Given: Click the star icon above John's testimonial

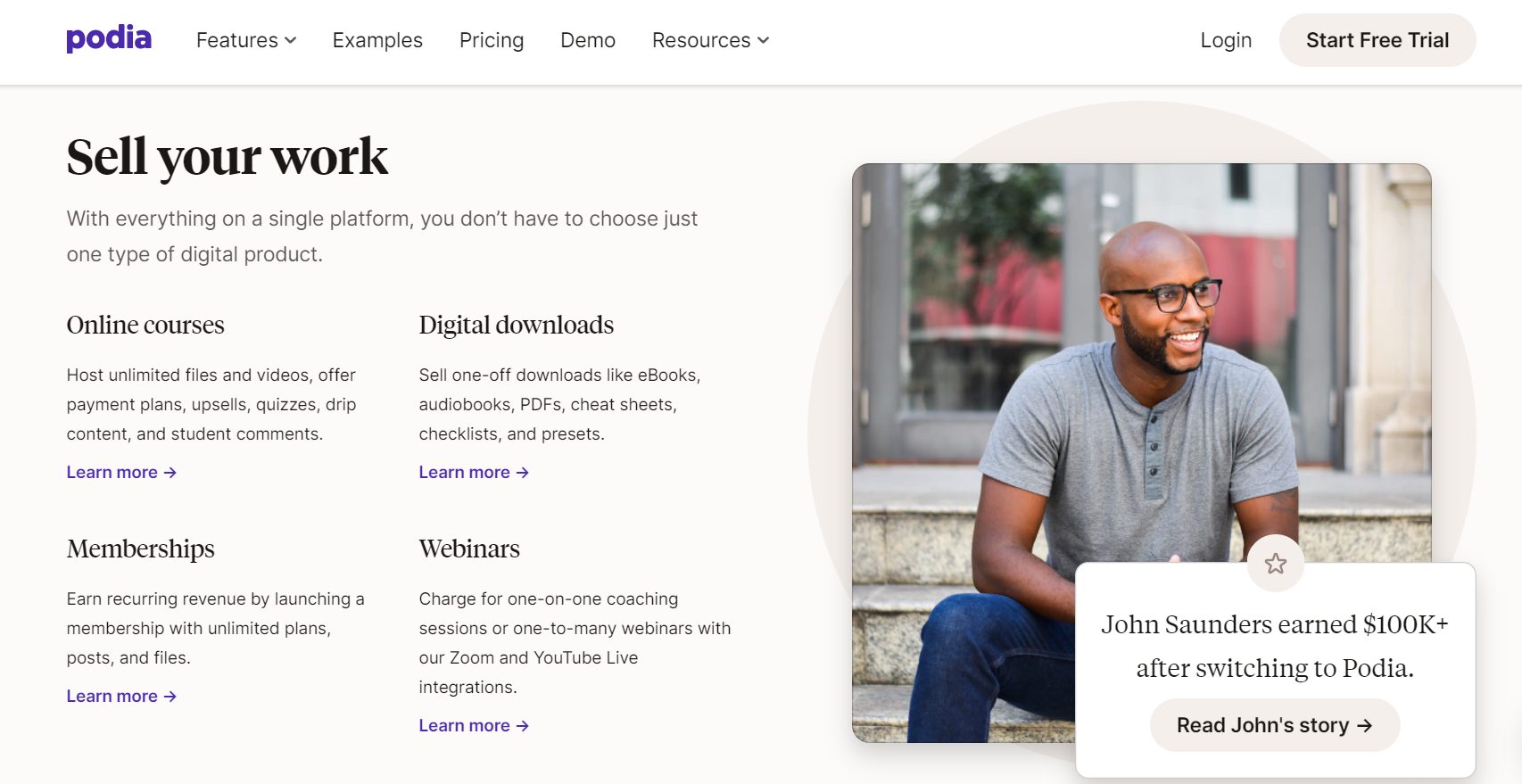Looking at the screenshot, I should coord(1276,563).
